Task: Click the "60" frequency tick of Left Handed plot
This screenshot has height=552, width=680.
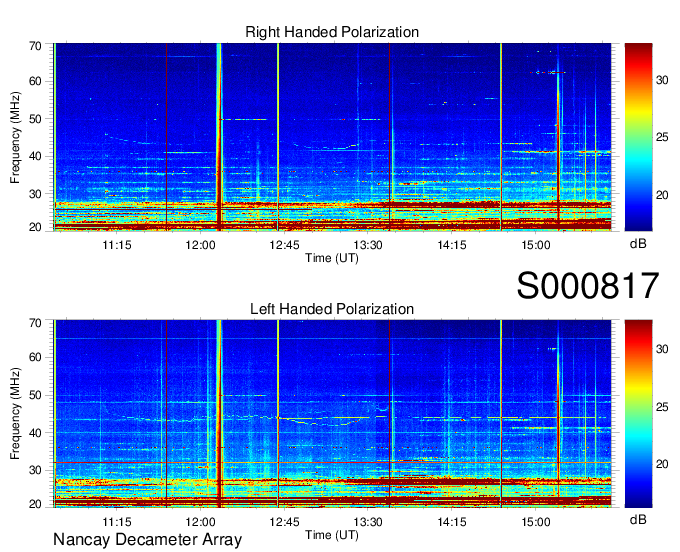Action: pyautogui.click(x=36, y=358)
